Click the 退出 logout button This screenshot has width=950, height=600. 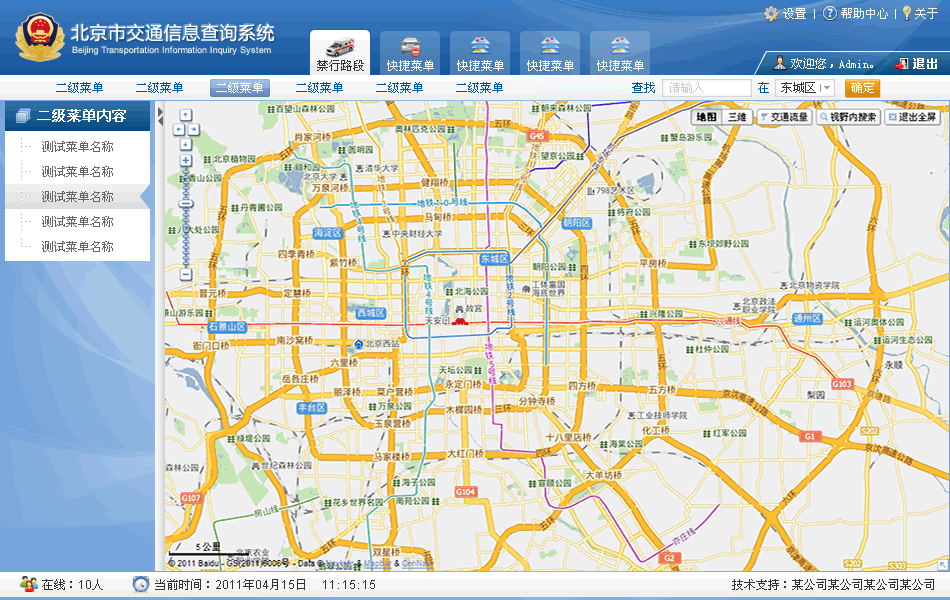[918, 64]
